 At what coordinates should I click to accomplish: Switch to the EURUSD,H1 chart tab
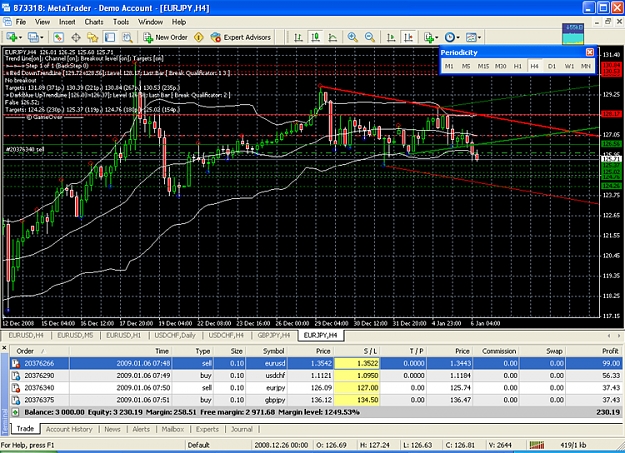click(x=124, y=335)
